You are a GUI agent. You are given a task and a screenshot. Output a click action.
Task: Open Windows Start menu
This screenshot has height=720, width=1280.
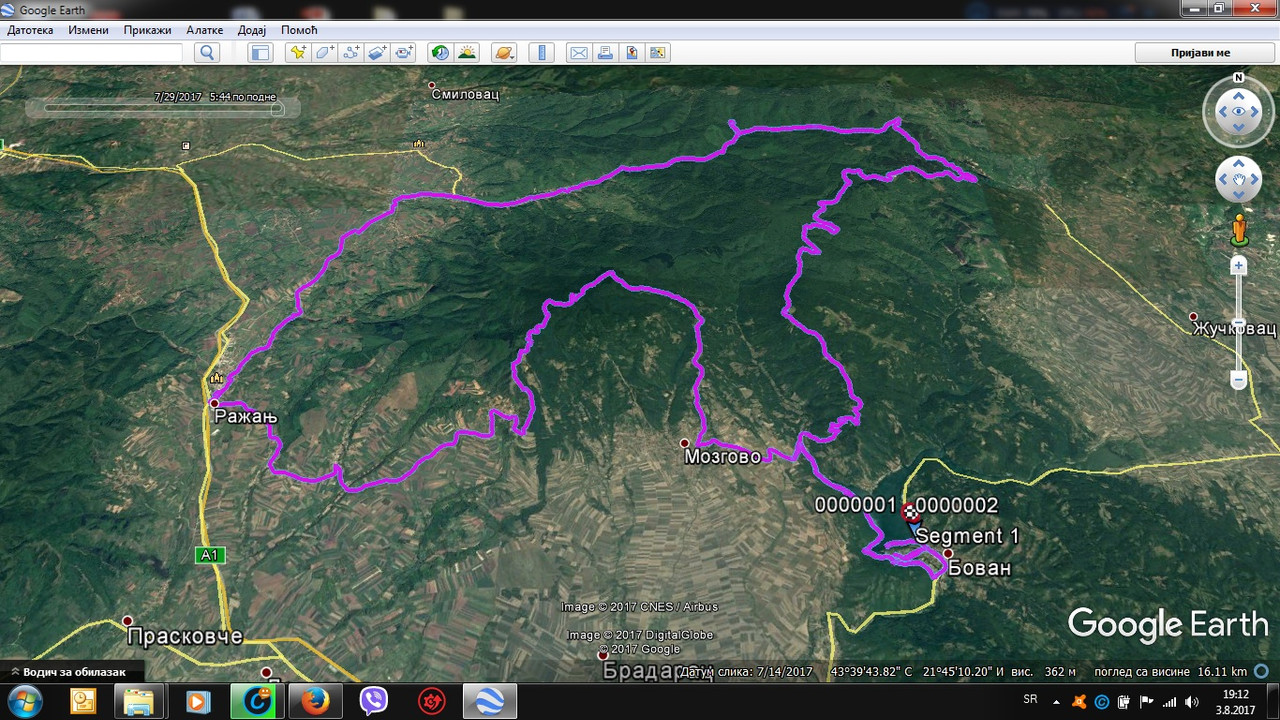(x=25, y=702)
